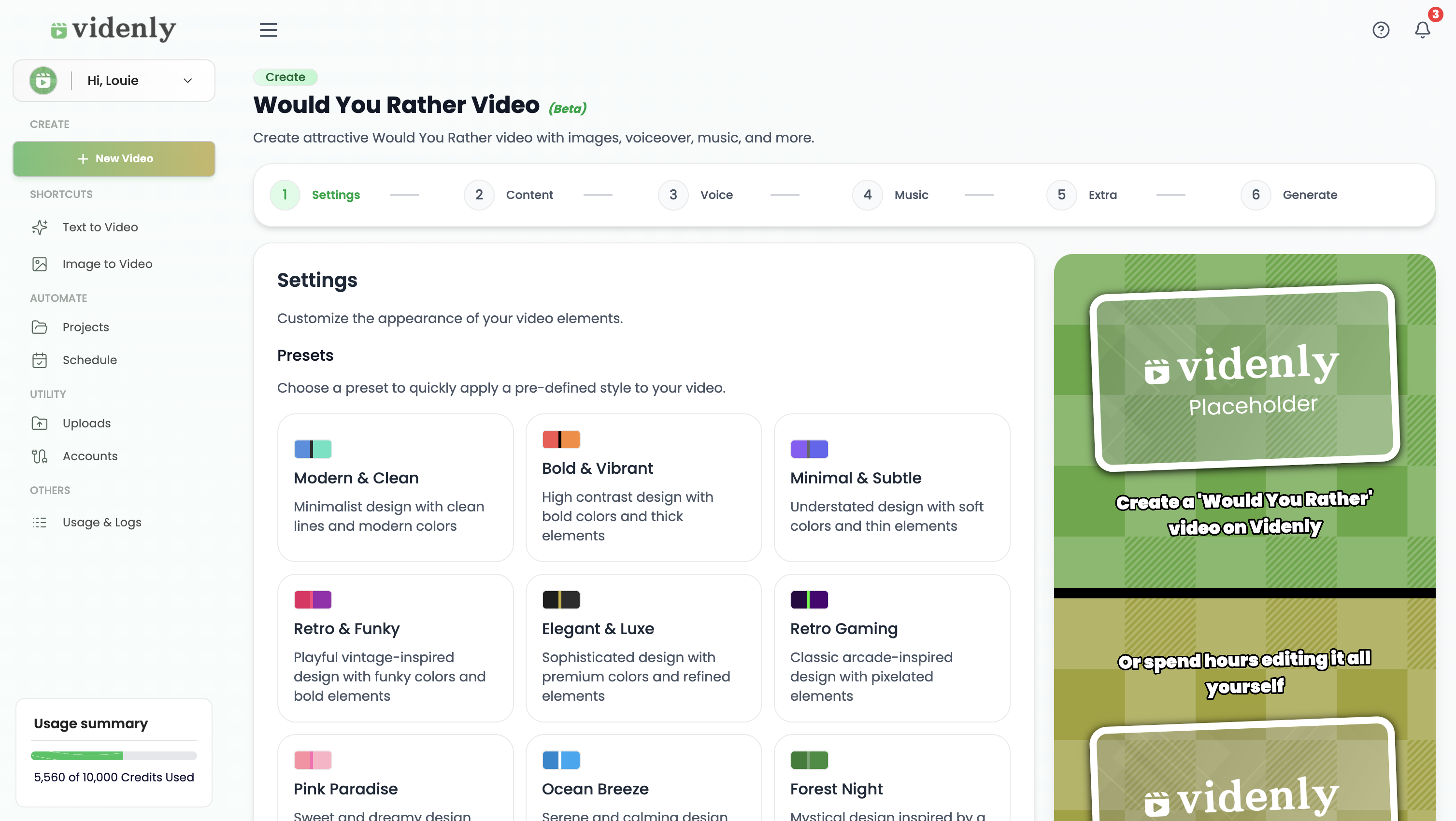The image size is (1456, 821).
Task: Click the Retro Gaming dark purple swatch
Action: [x=809, y=600]
